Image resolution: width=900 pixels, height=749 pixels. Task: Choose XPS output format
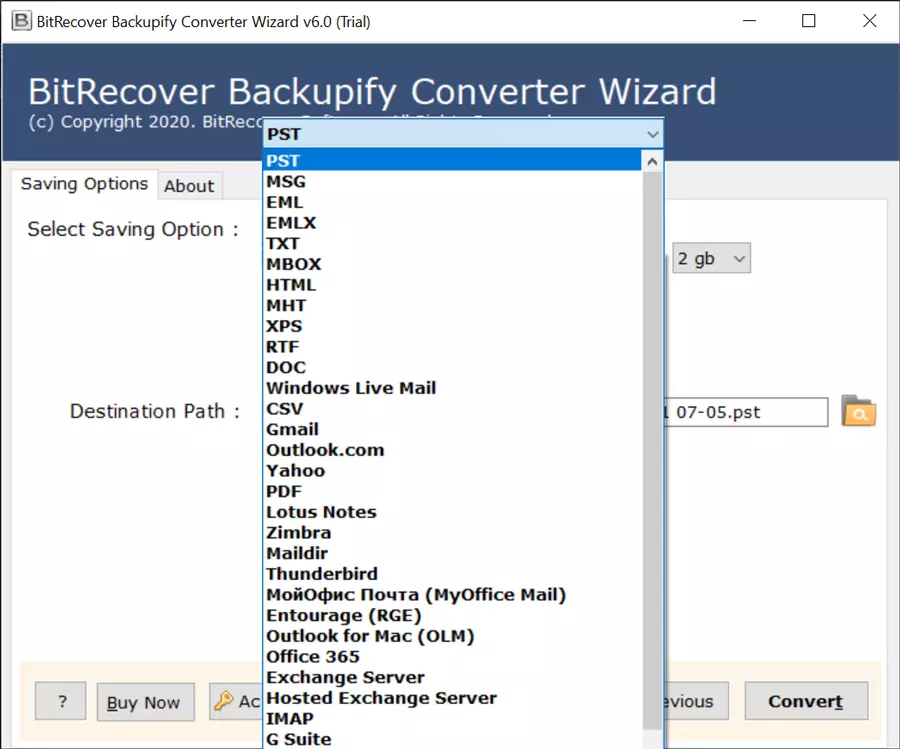(x=452, y=326)
